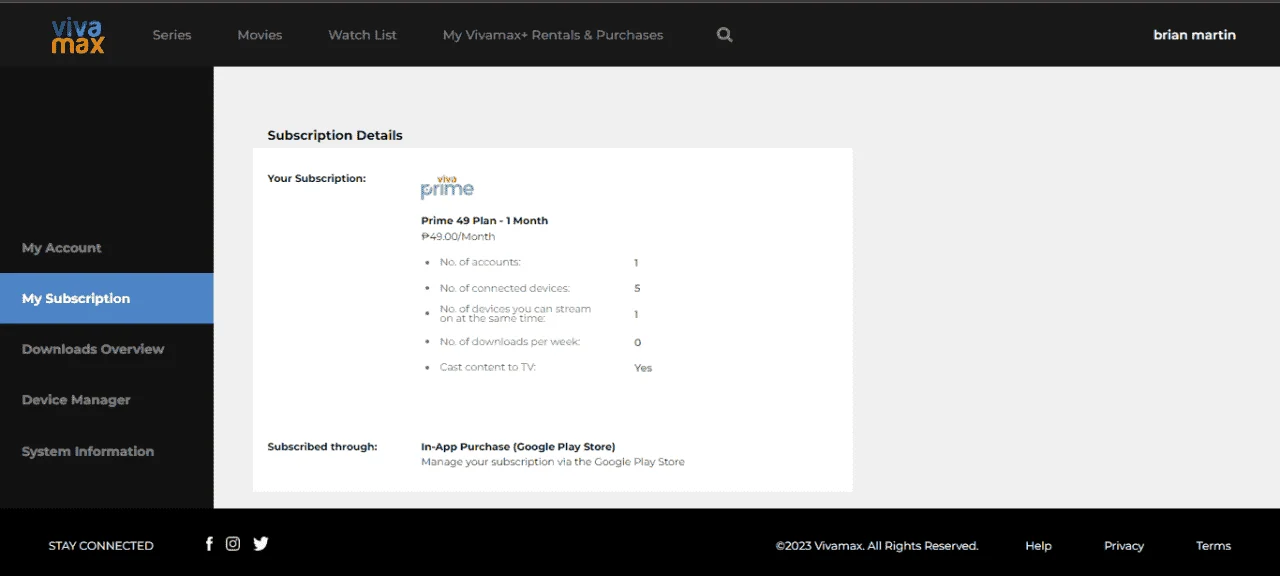Open the Terms link in footer
The image size is (1280, 576).
click(1213, 546)
